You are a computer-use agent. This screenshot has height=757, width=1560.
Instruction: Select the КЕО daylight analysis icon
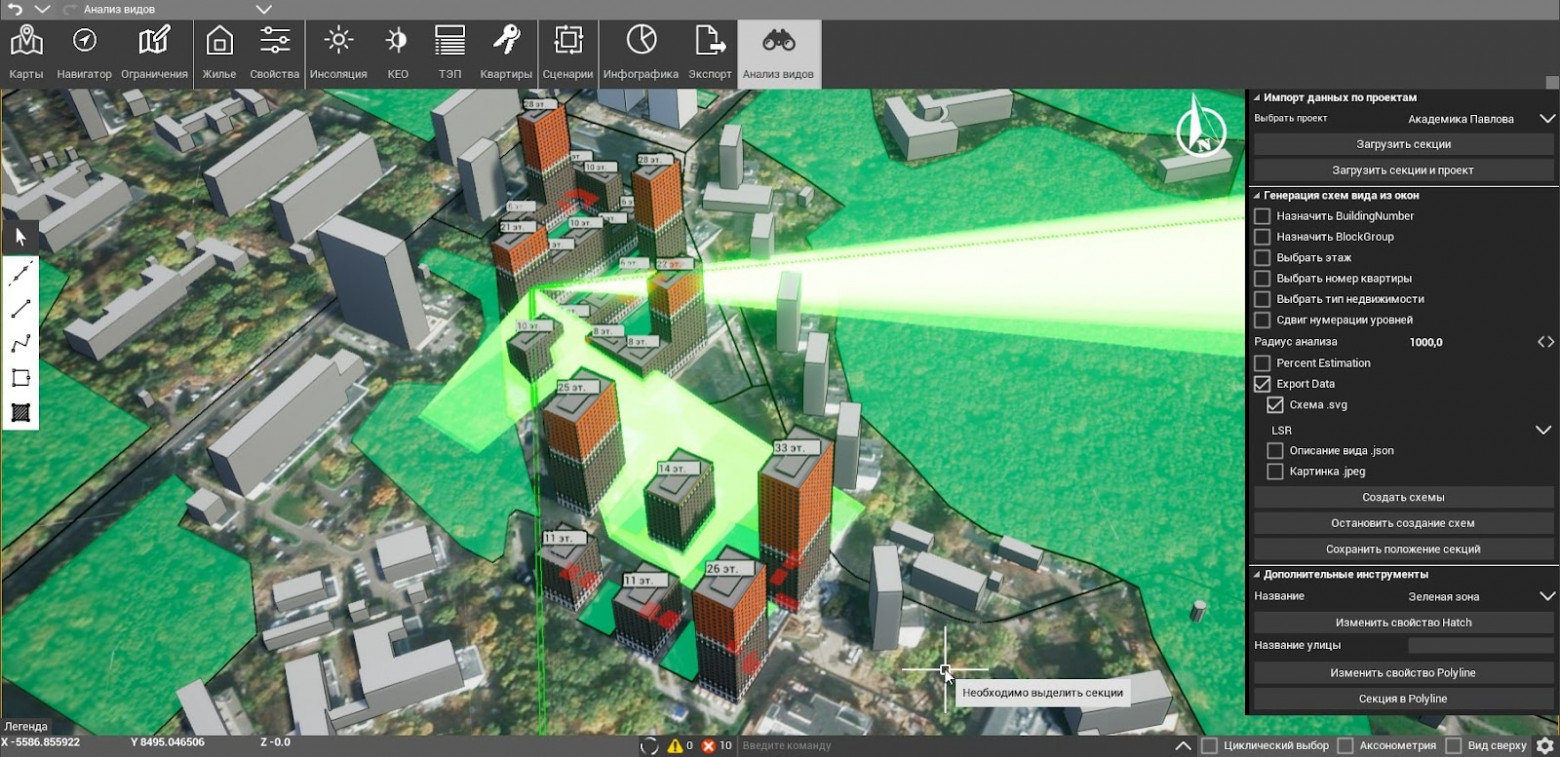397,52
